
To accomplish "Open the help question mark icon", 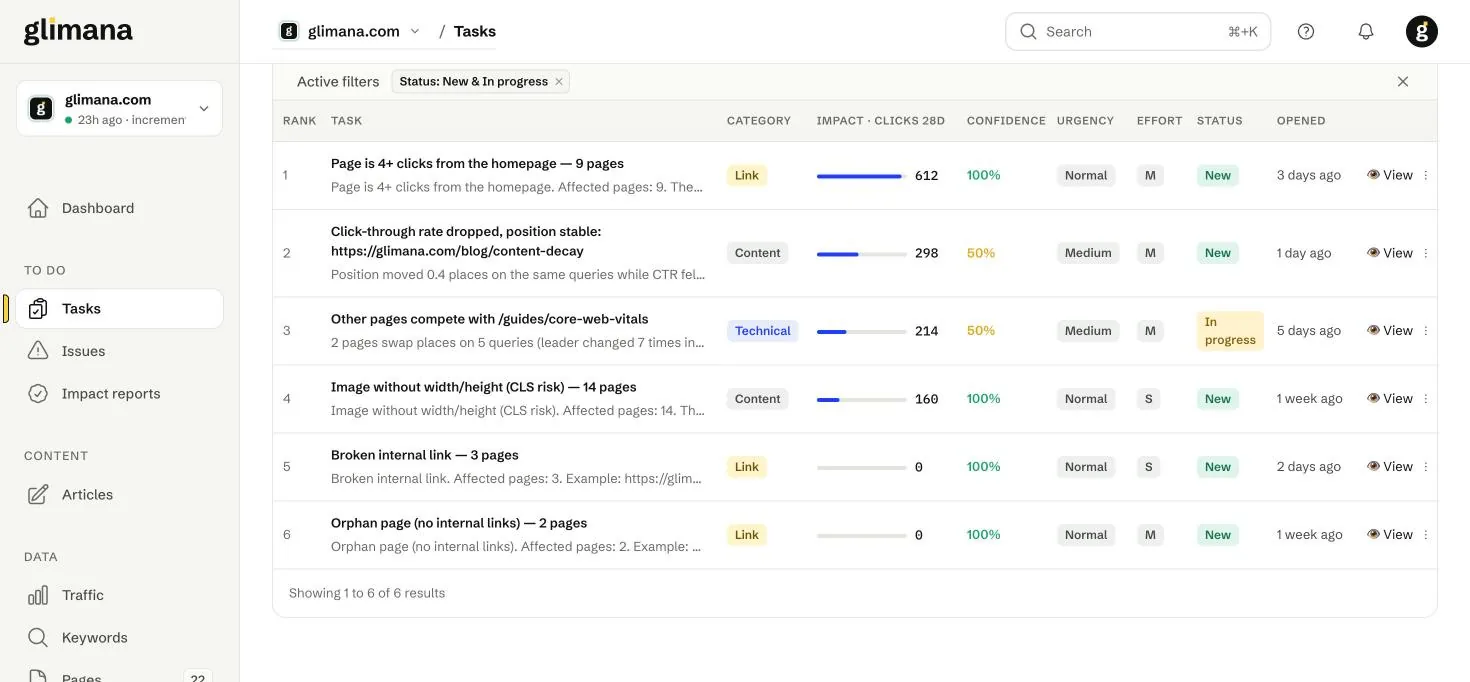I will click(1306, 31).
